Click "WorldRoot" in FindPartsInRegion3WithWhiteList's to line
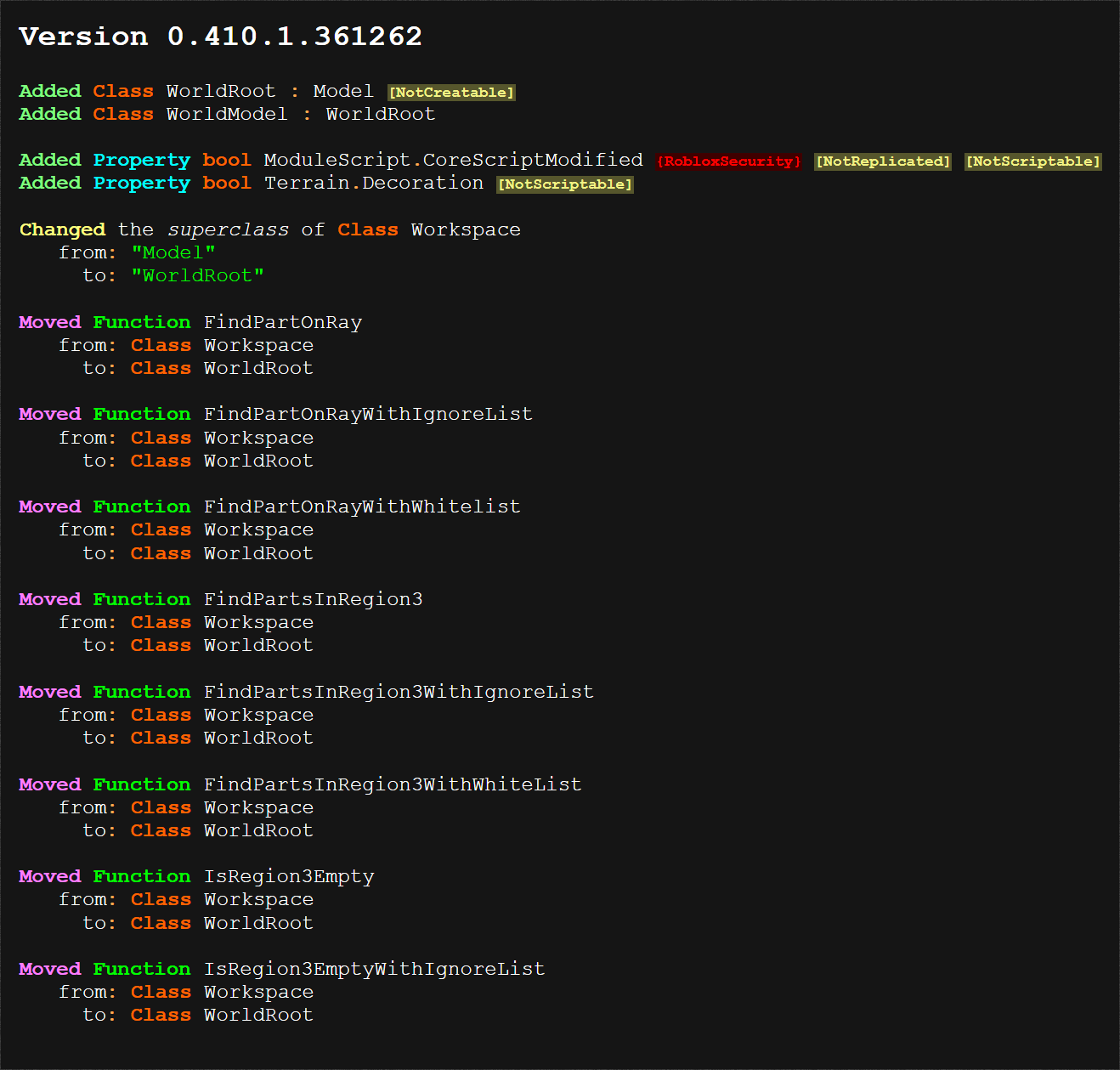Viewport: 1120px width, 1070px height. coord(258,831)
